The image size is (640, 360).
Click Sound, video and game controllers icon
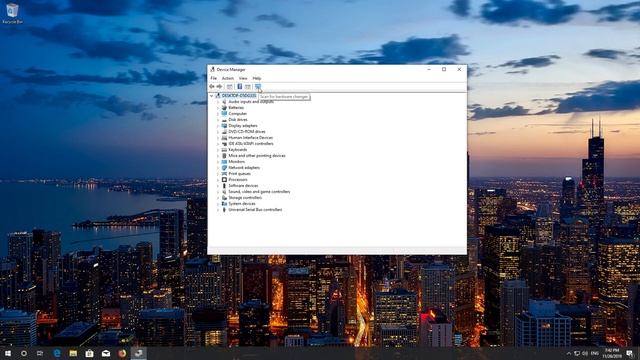224,191
